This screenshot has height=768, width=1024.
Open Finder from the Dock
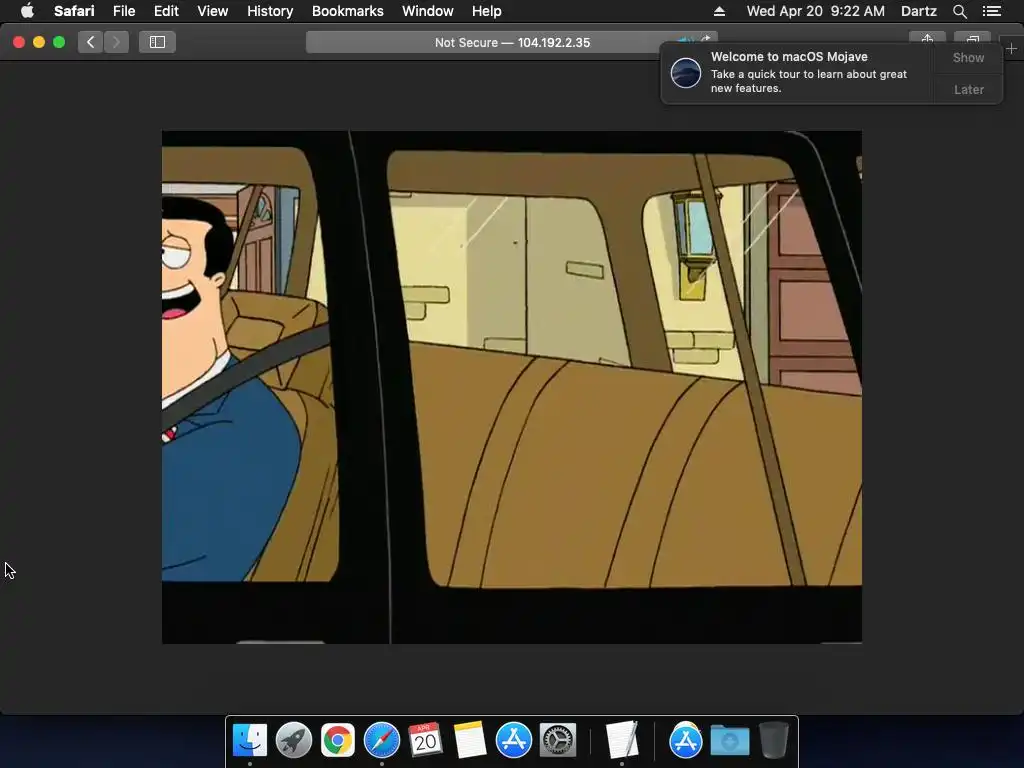[249, 741]
